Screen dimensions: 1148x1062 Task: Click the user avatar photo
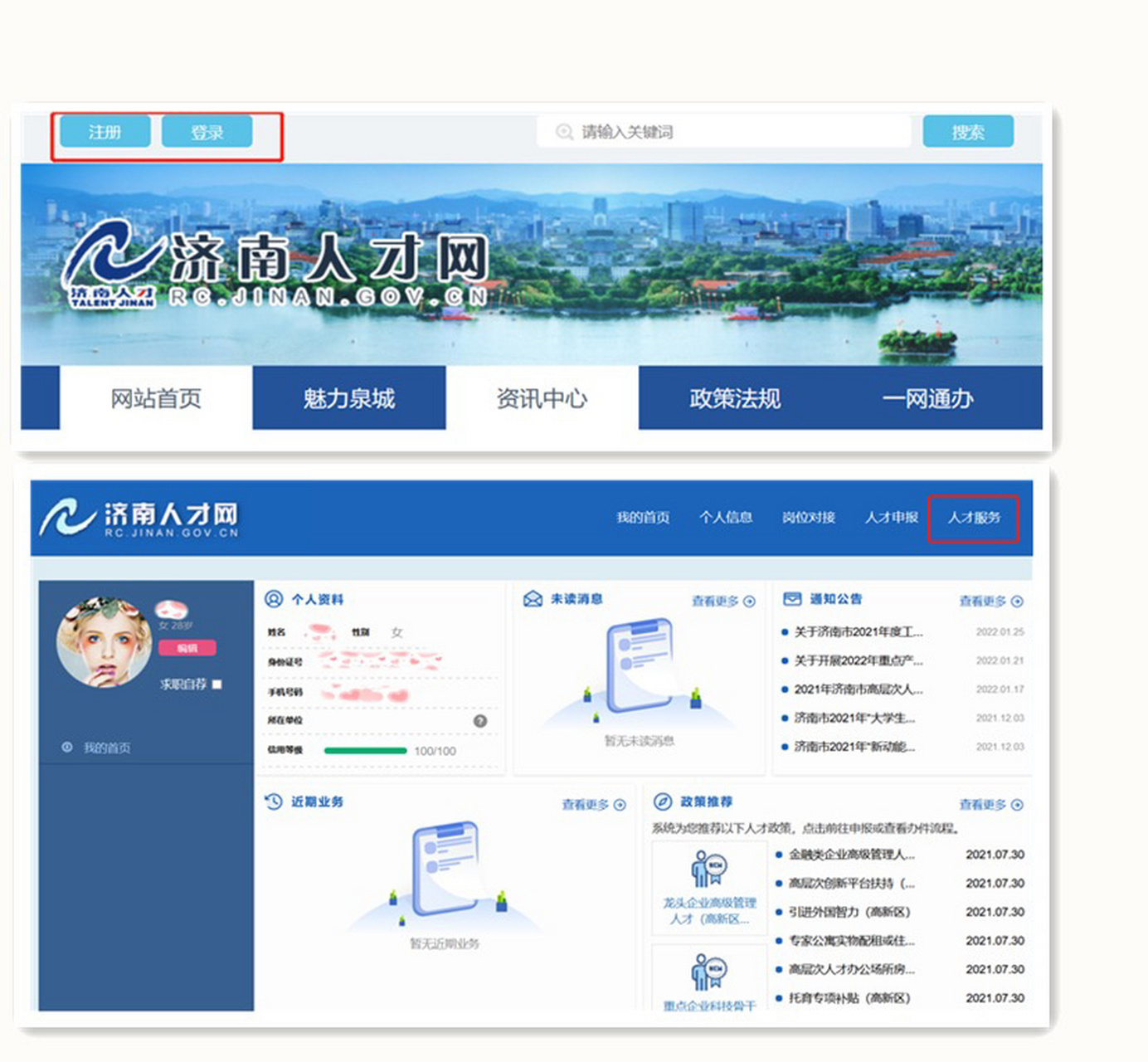[x=104, y=641]
